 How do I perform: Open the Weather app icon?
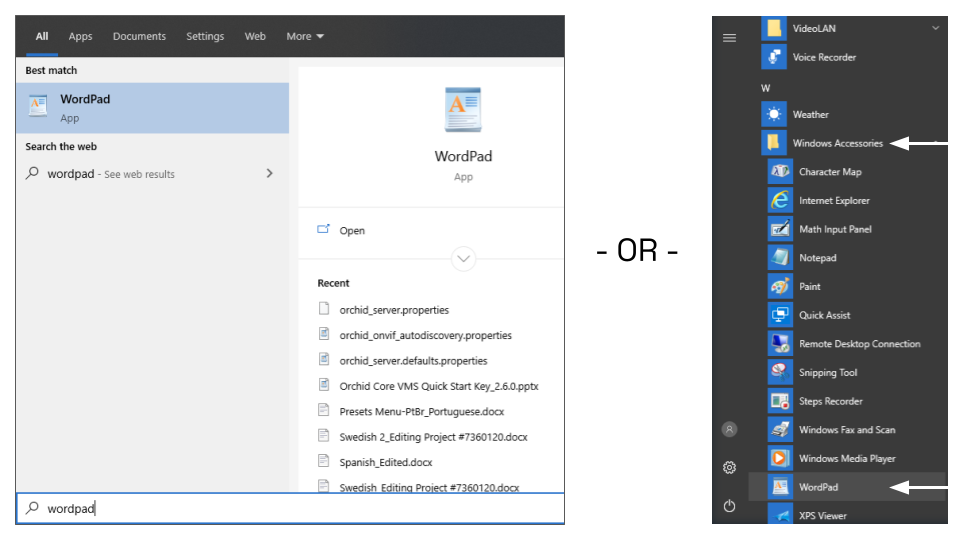(774, 114)
